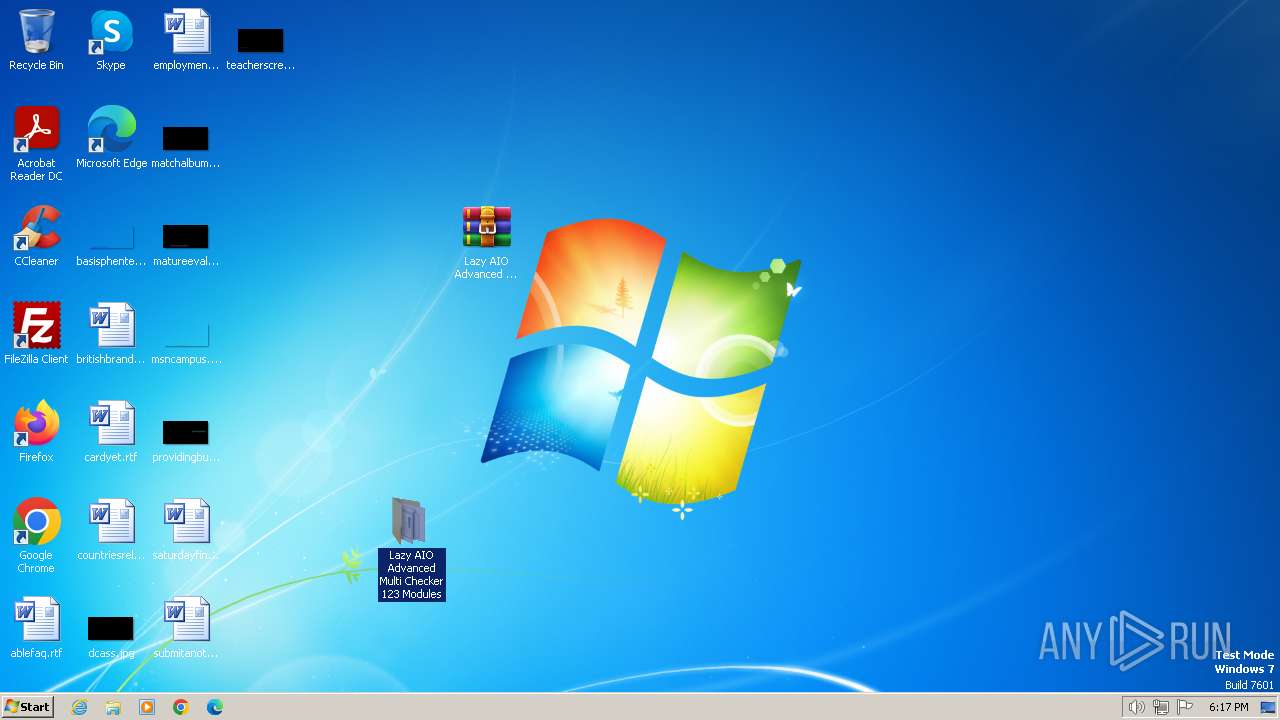The height and width of the screenshot is (720, 1280).
Task: Click the 6:17 PM clock
Action: point(1228,707)
